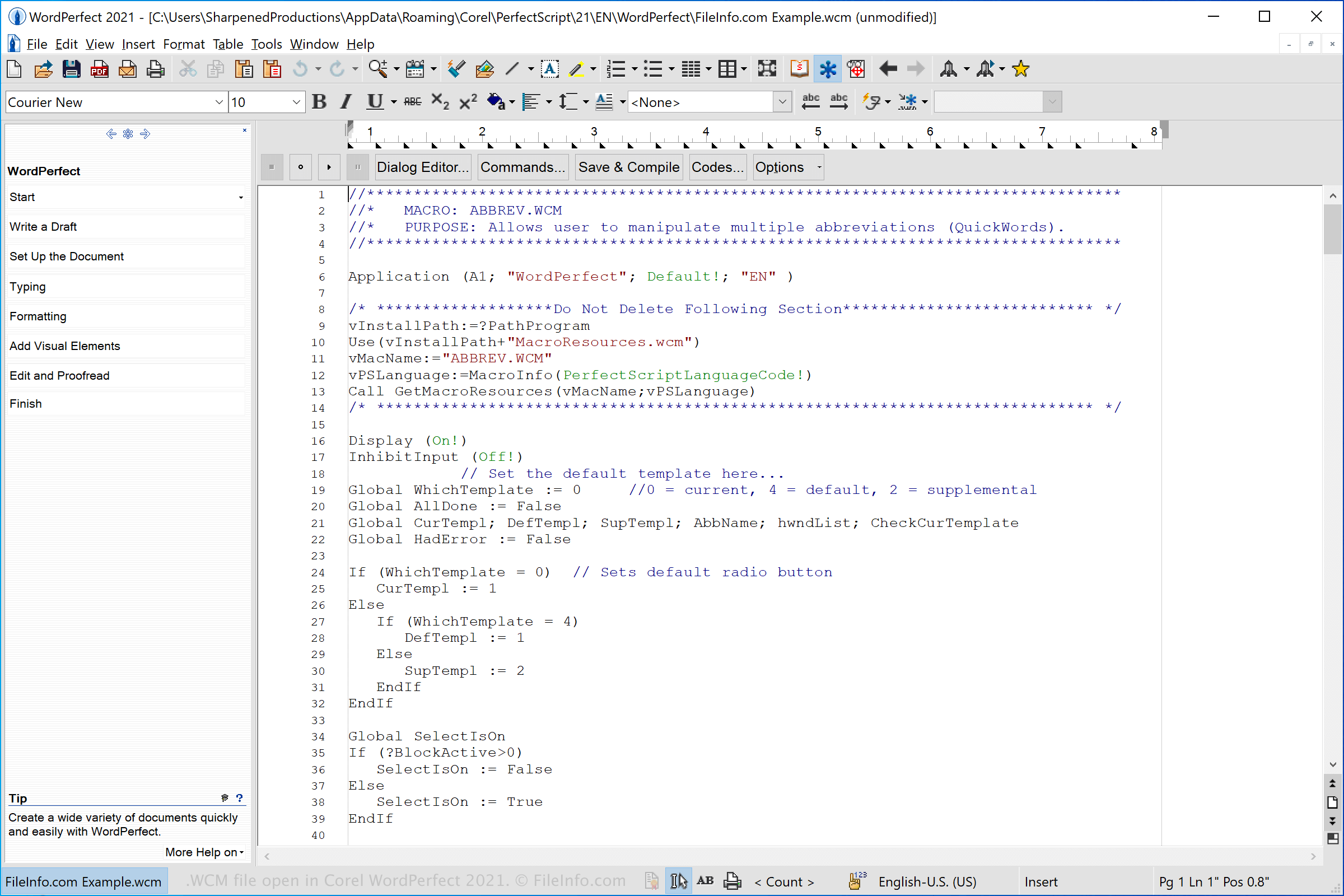
Task: Toggle Italic formatting icon
Action: coord(346,102)
